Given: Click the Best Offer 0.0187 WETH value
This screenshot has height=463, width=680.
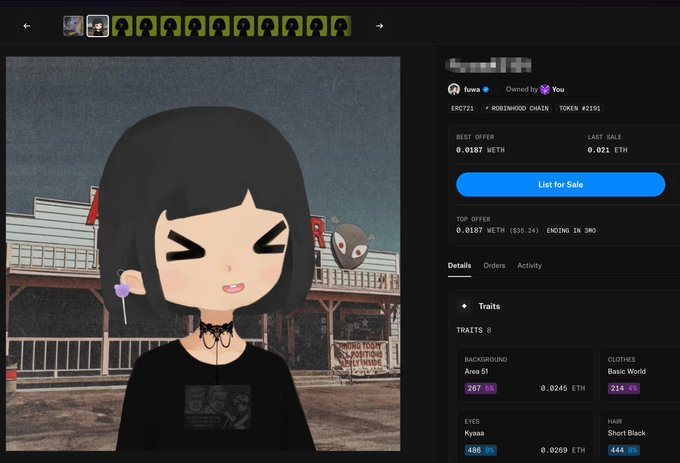Looking at the screenshot, I should pos(481,150).
